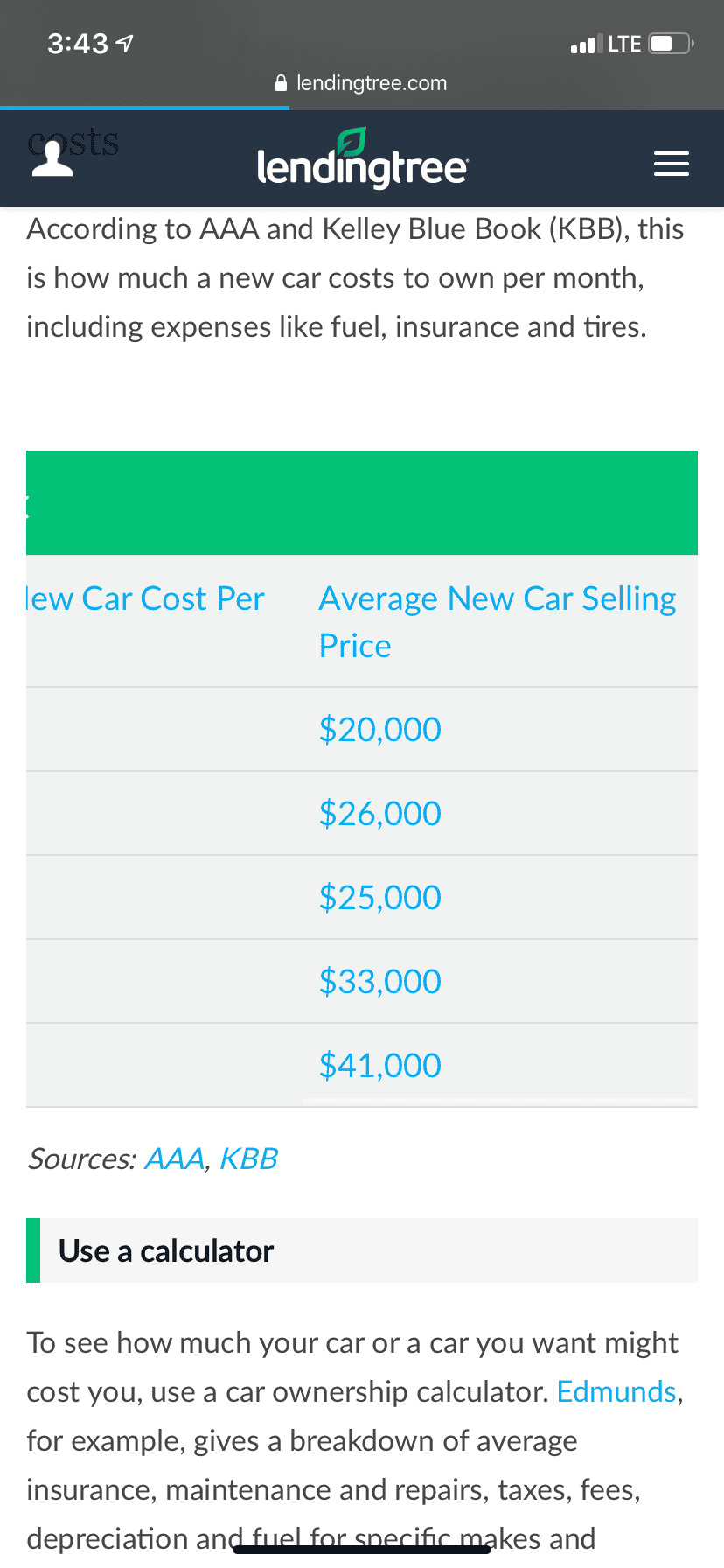
Task: Tap the Use a calculator heading
Action: (x=166, y=1250)
